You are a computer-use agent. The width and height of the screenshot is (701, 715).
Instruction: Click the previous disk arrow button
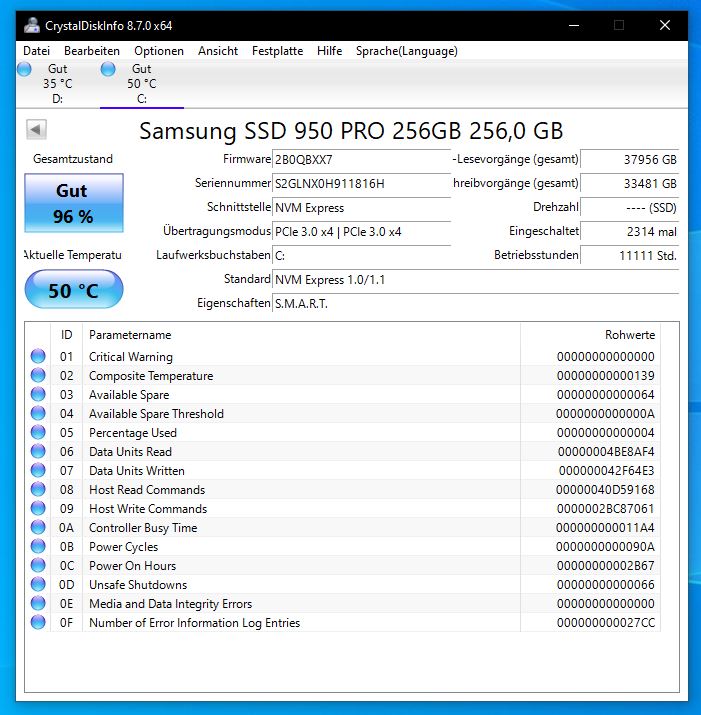tap(36, 130)
